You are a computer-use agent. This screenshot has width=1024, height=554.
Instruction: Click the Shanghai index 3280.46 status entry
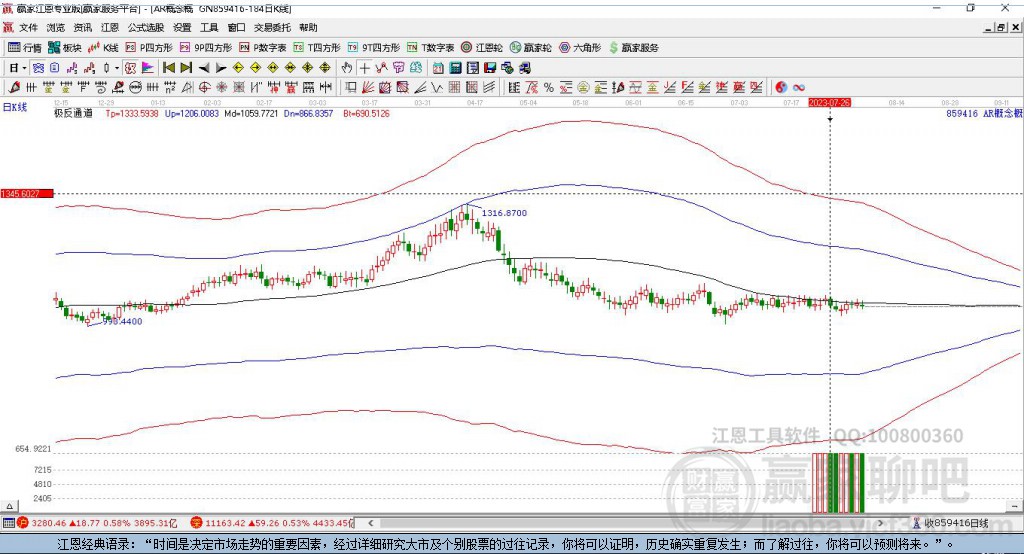click(97, 523)
